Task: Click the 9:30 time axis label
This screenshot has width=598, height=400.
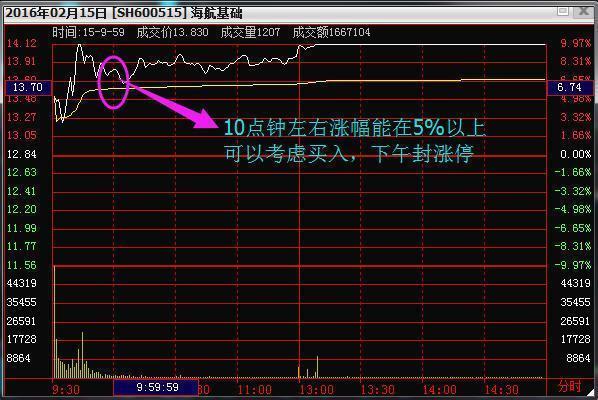Action: (x=66, y=389)
